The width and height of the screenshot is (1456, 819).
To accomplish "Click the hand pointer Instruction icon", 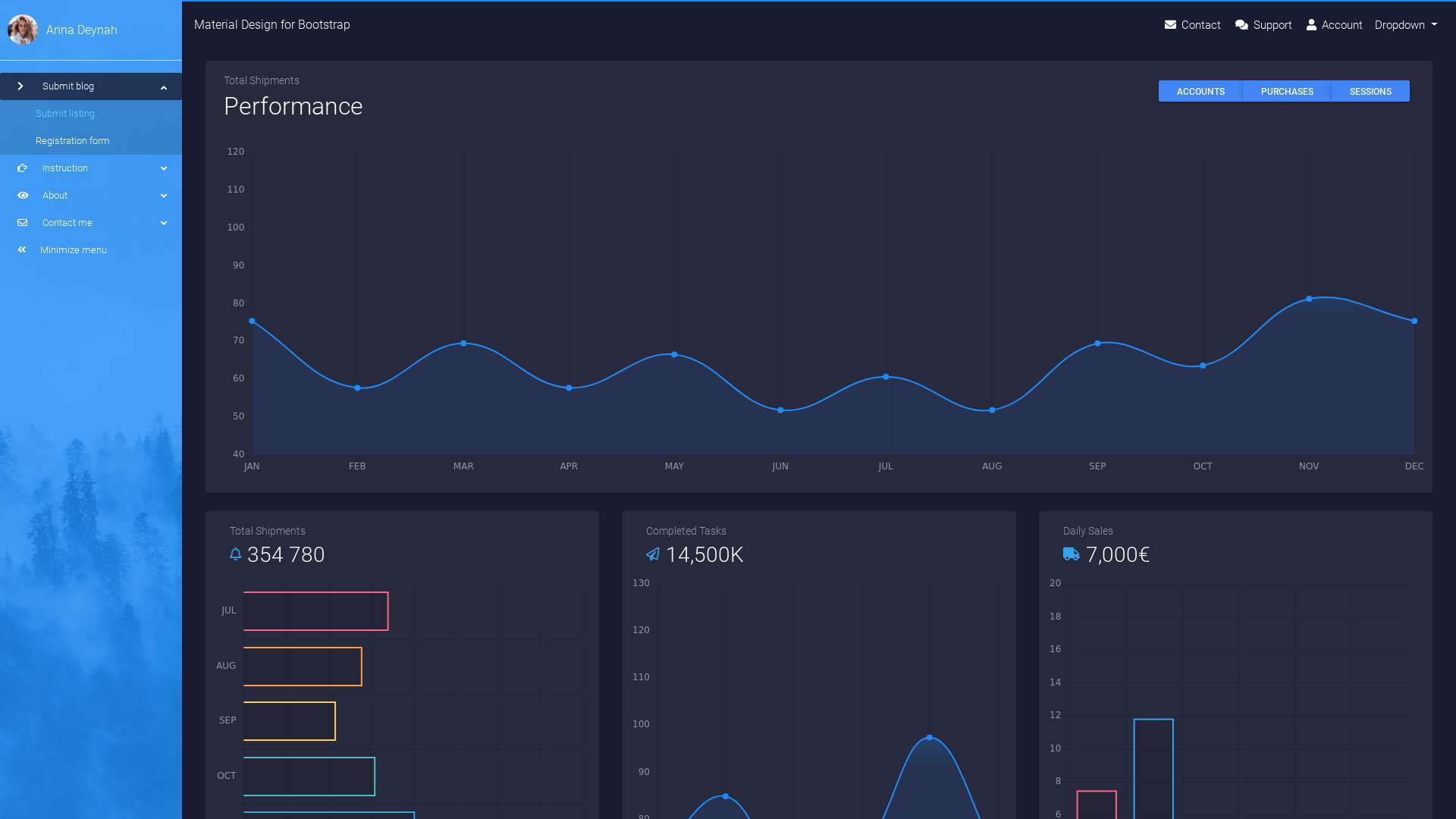I will pyautogui.click(x=23, y=168).
